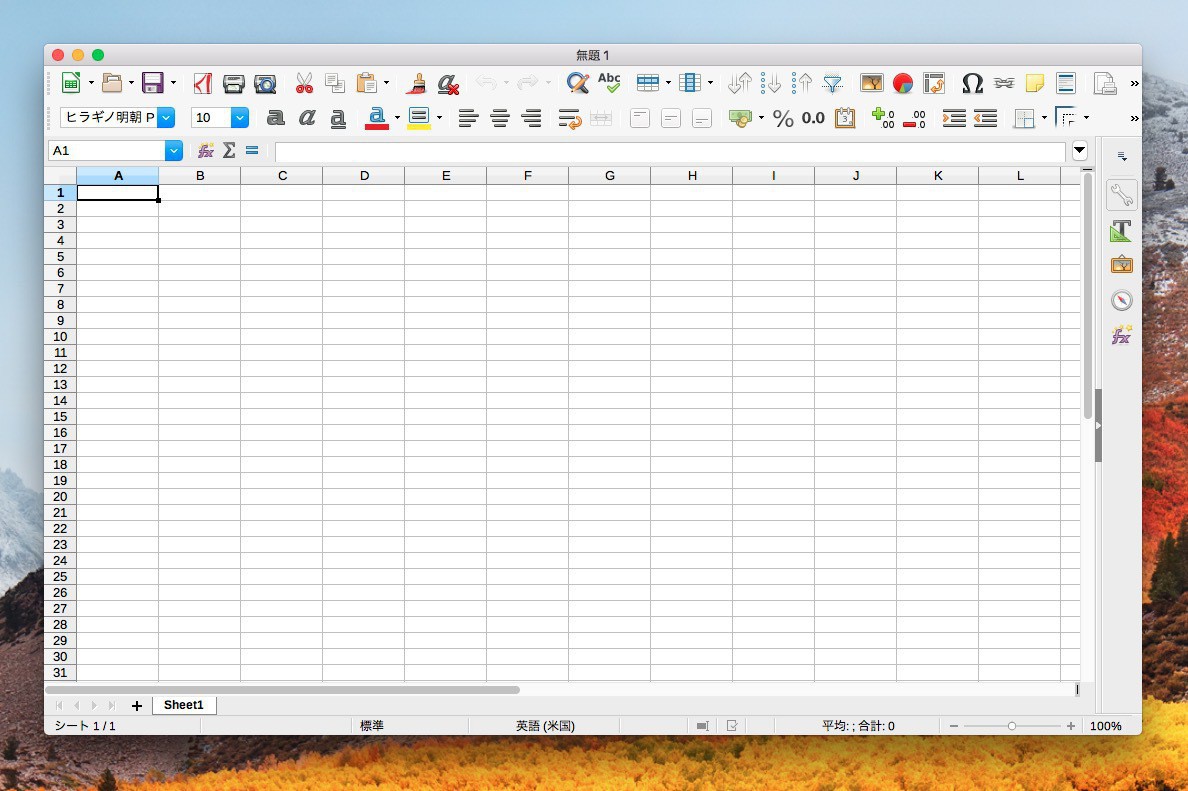Click the Copy icon
The height and width of the screenshot is (791, 1188).
[335, 83]
